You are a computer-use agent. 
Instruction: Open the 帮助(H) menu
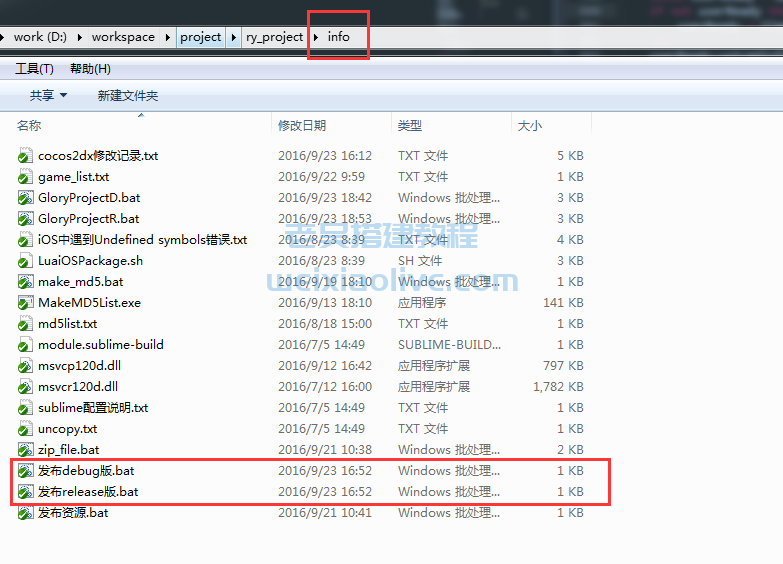coord(90,69)
